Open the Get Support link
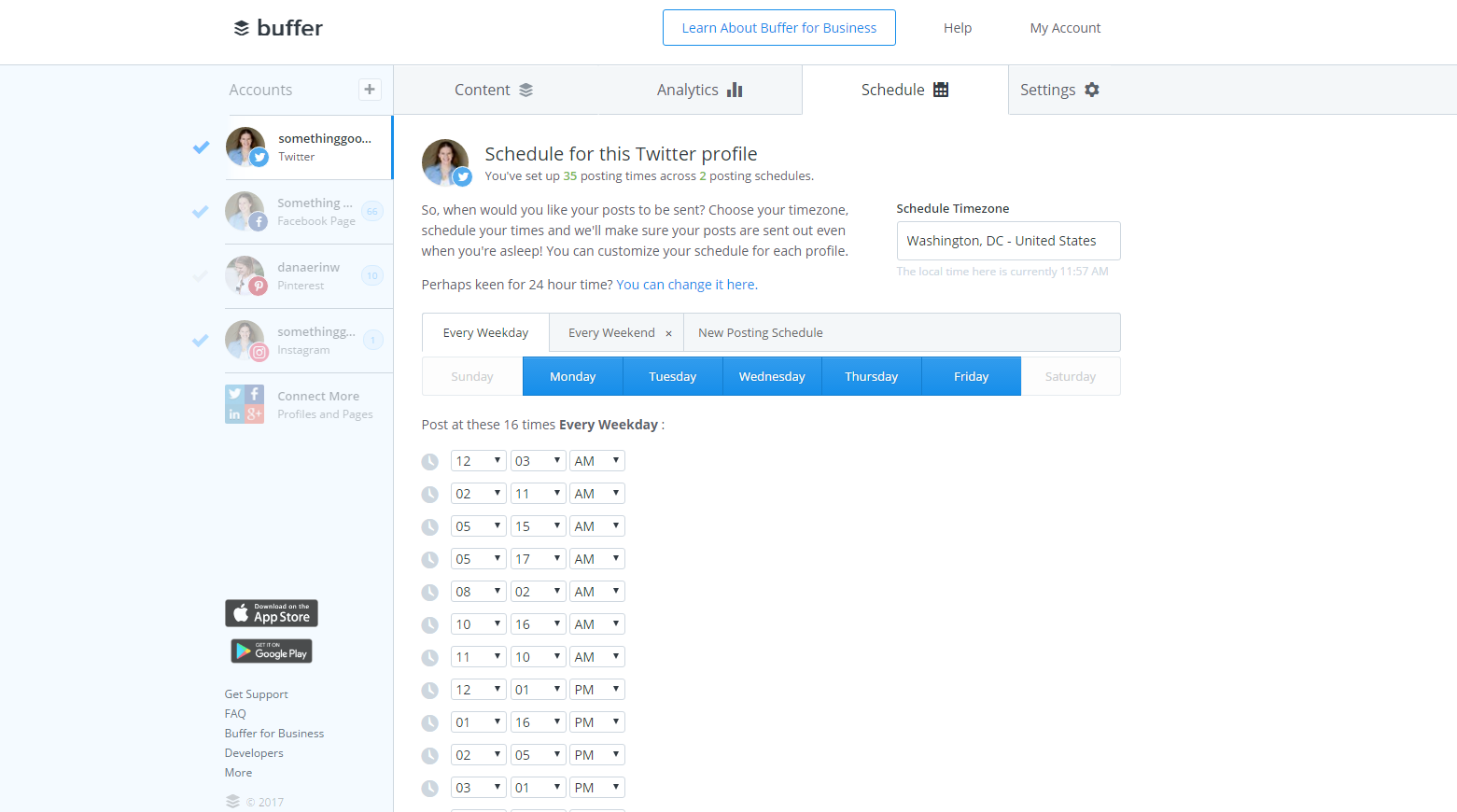 pos(256,694)
